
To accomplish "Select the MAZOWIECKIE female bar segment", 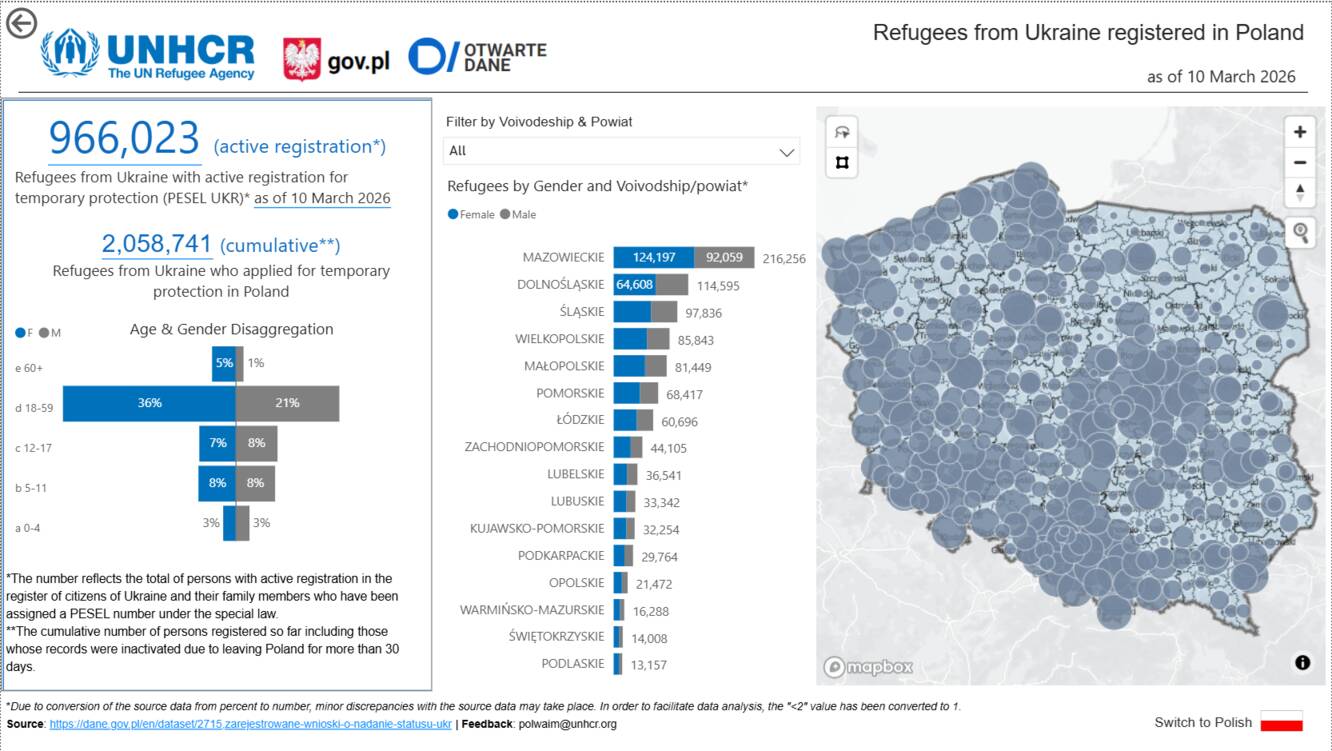I will point(653,257).
